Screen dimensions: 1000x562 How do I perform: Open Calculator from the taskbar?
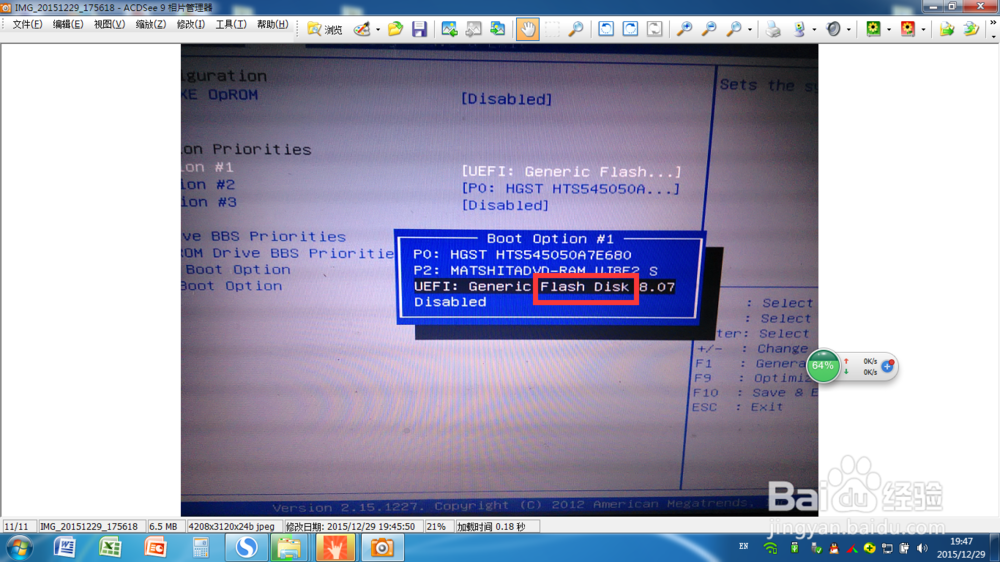click(x=200, y=548)
